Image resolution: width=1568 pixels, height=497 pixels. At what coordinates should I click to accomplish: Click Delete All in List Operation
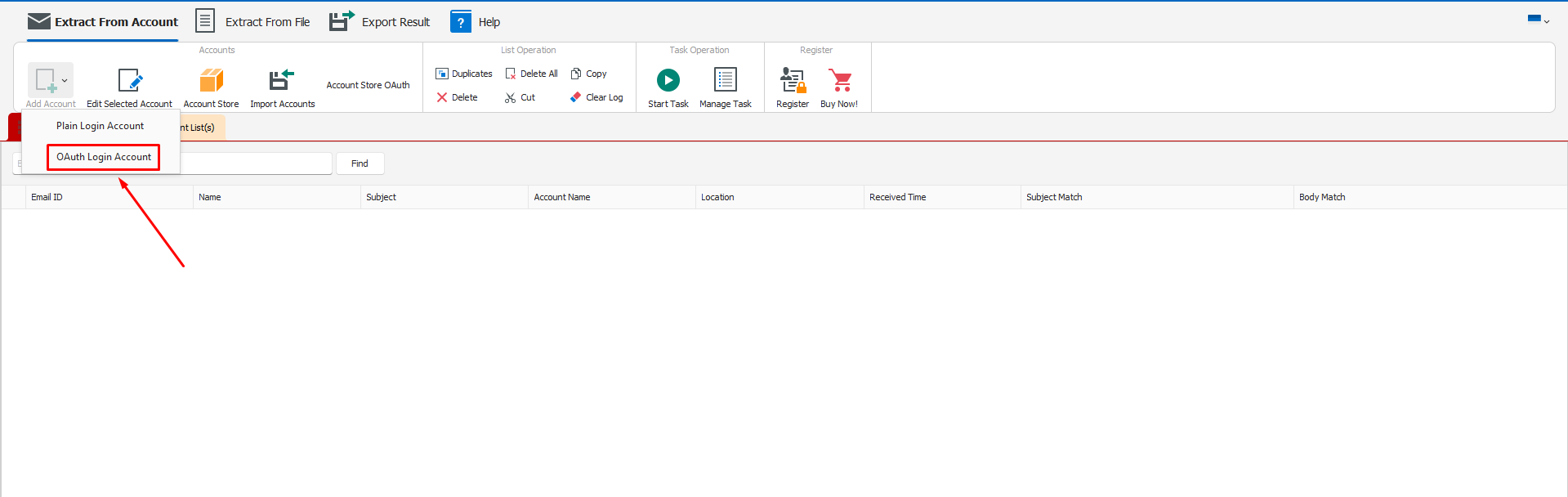pyautogui.click(x=532, y=74)
